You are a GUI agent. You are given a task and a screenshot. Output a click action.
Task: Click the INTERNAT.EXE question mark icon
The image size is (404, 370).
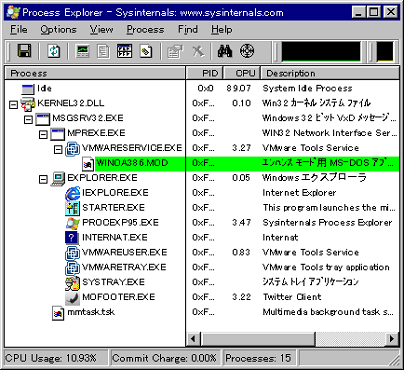72,238
